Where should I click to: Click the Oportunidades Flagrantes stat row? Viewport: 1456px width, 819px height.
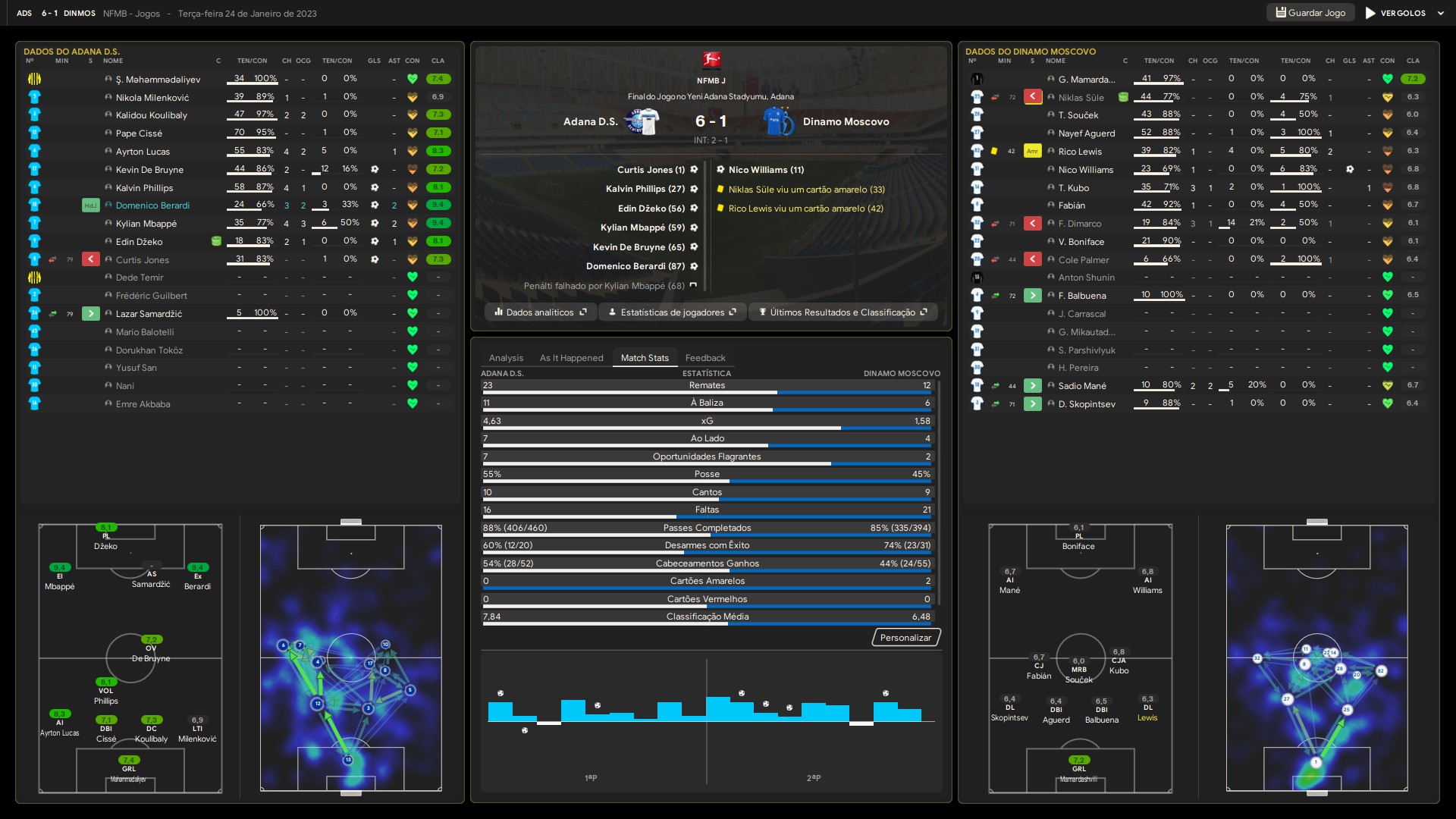(x=707, y=457)
